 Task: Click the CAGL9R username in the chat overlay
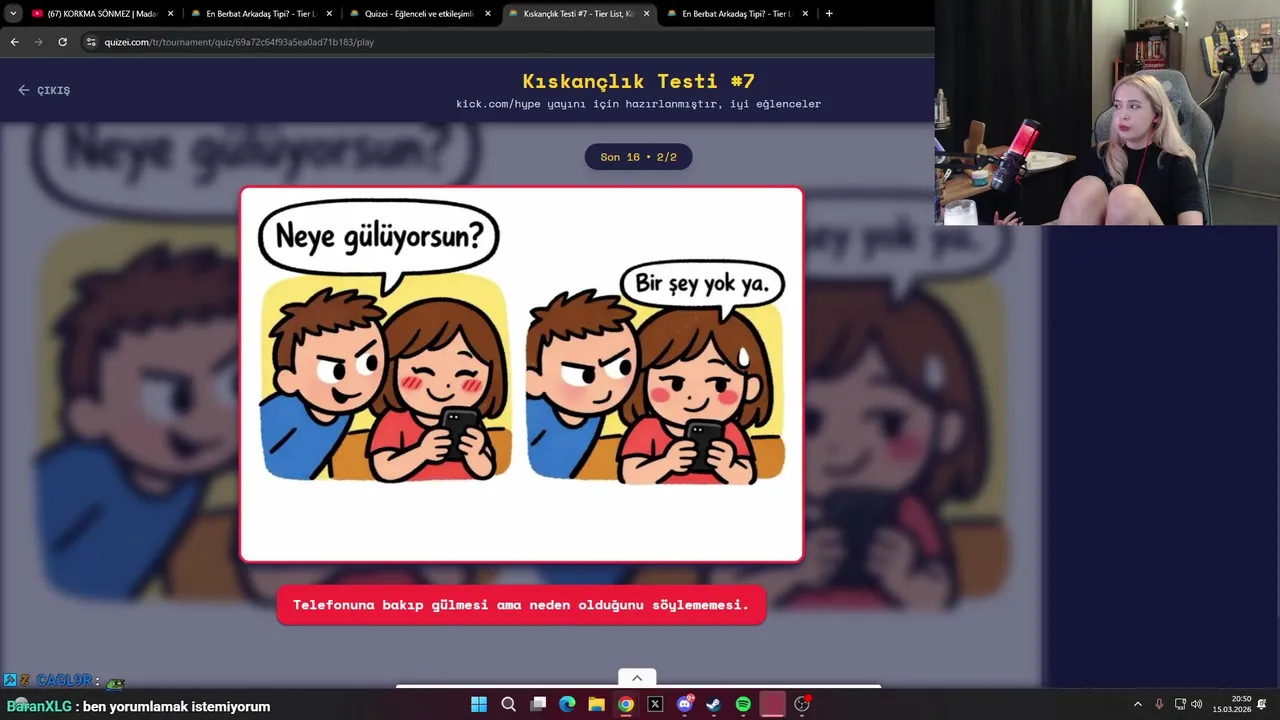[64, 681]
